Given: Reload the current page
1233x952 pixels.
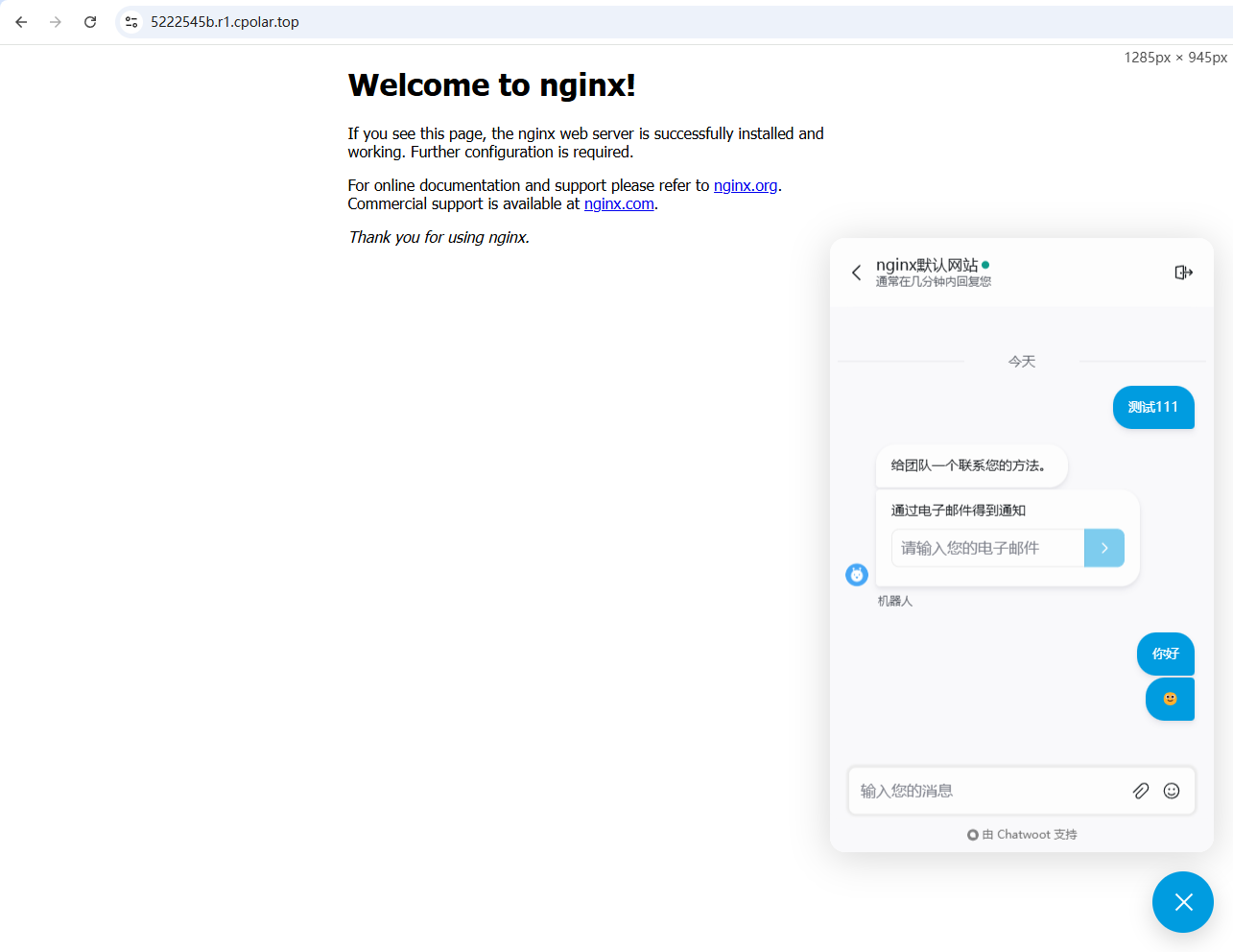Looking at the screenshot, I should coord(90,22).
